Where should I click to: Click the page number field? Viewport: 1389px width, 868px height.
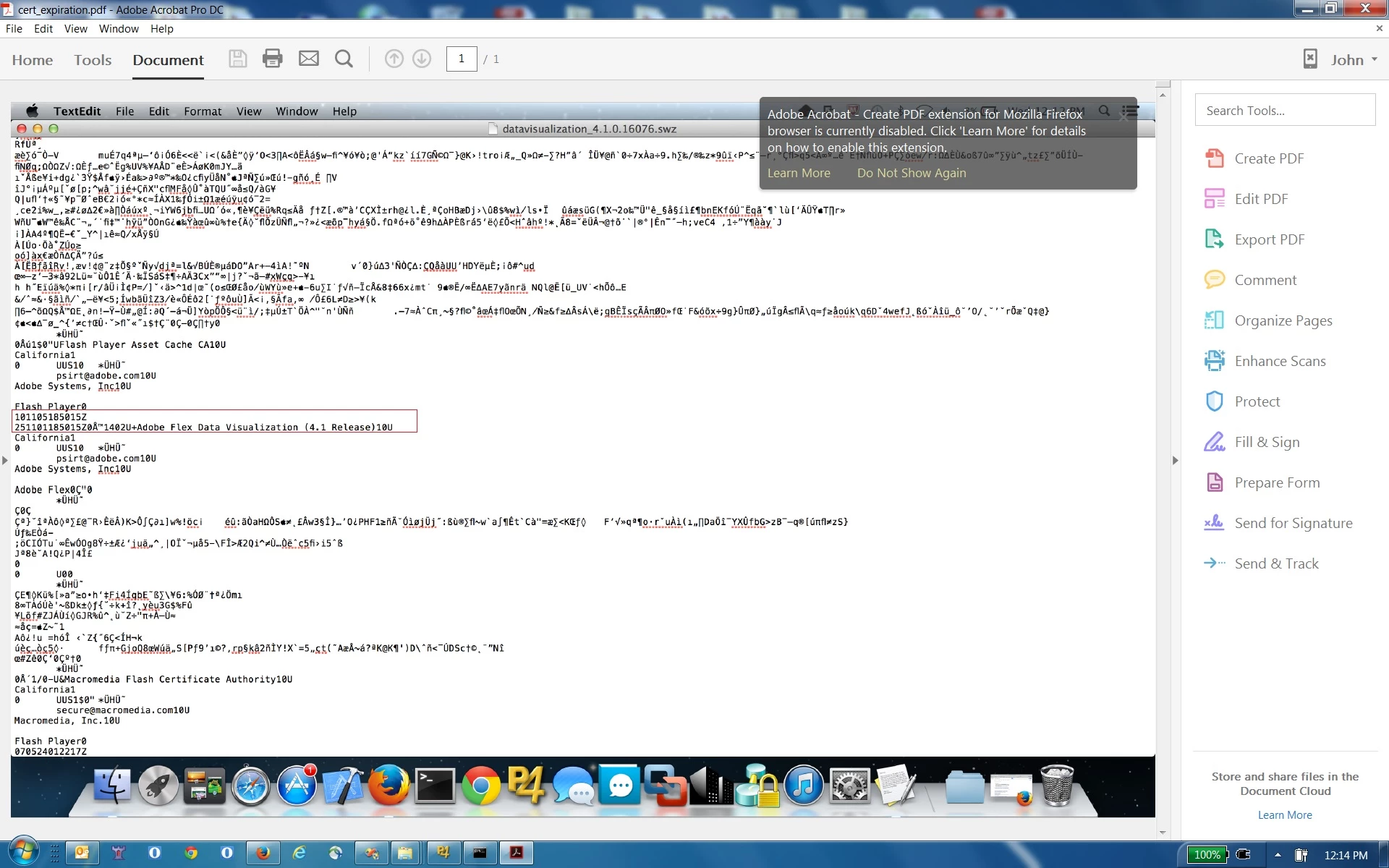coord(461,59)
